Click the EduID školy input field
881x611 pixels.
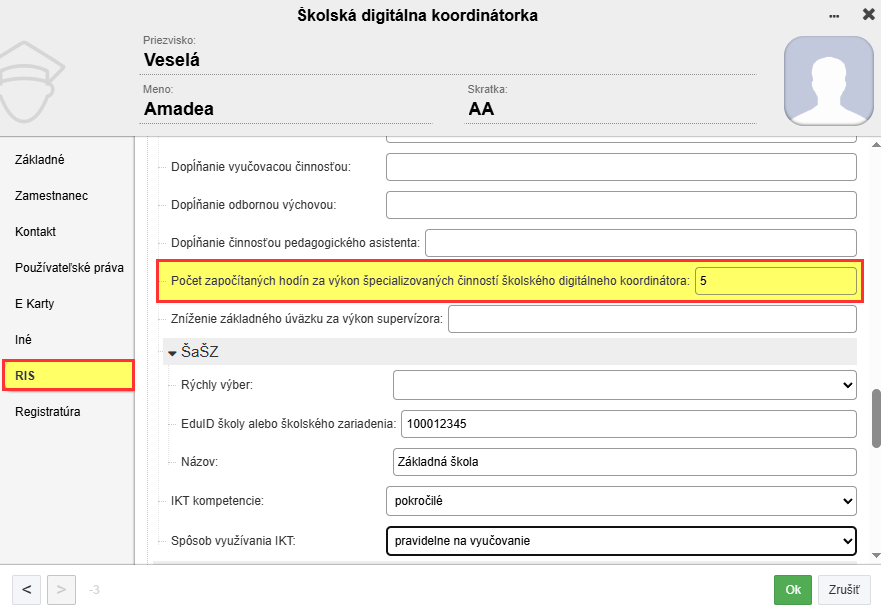627,424
